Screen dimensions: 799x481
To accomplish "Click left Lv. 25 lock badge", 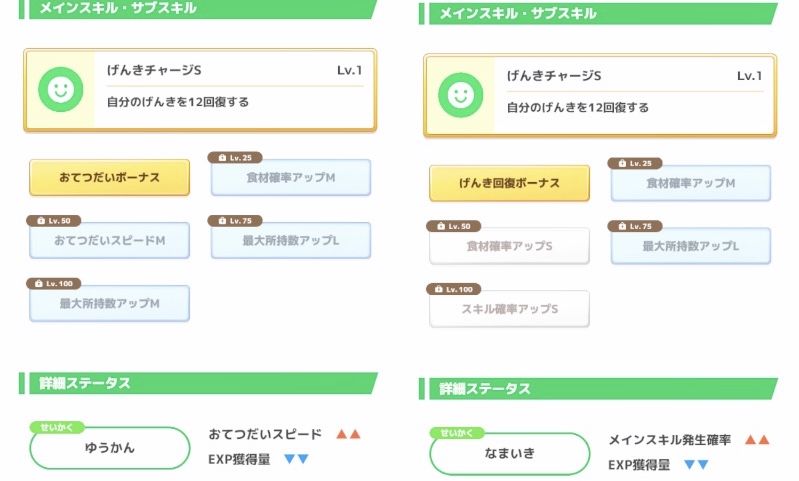I will [x=236, y=157].
